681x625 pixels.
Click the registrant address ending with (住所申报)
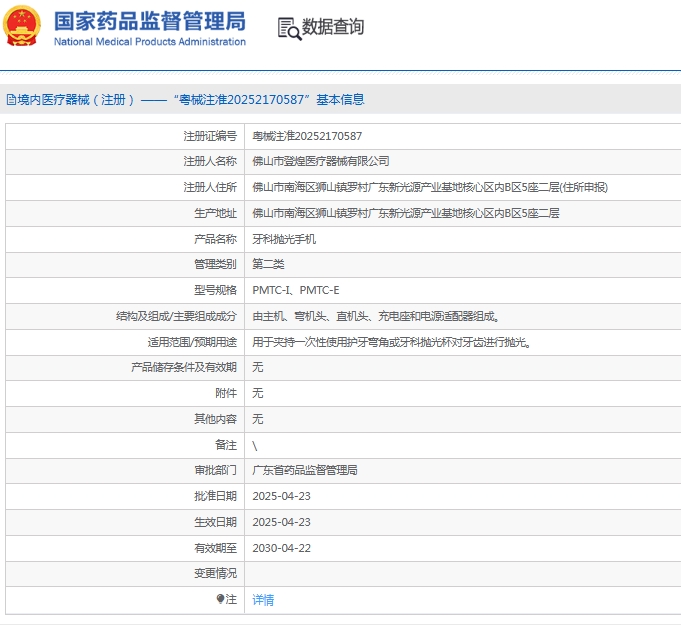click(x=430, y=187)
